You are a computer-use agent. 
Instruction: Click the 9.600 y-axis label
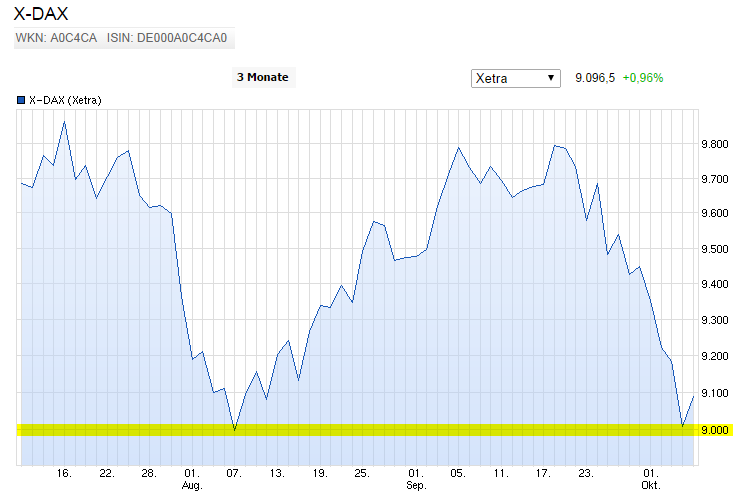[x=715, y=213]
